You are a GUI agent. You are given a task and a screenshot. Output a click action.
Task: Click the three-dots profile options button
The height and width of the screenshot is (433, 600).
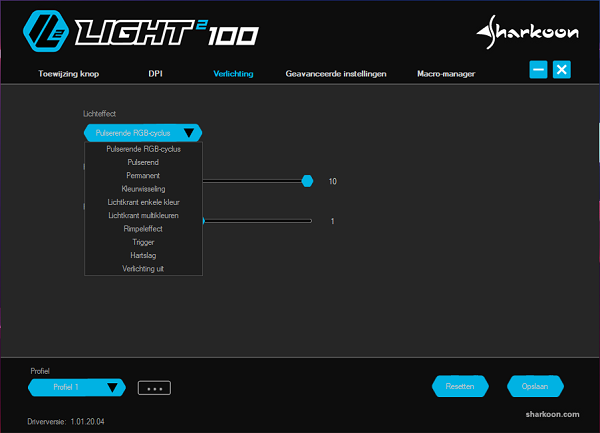click(154, 388)
